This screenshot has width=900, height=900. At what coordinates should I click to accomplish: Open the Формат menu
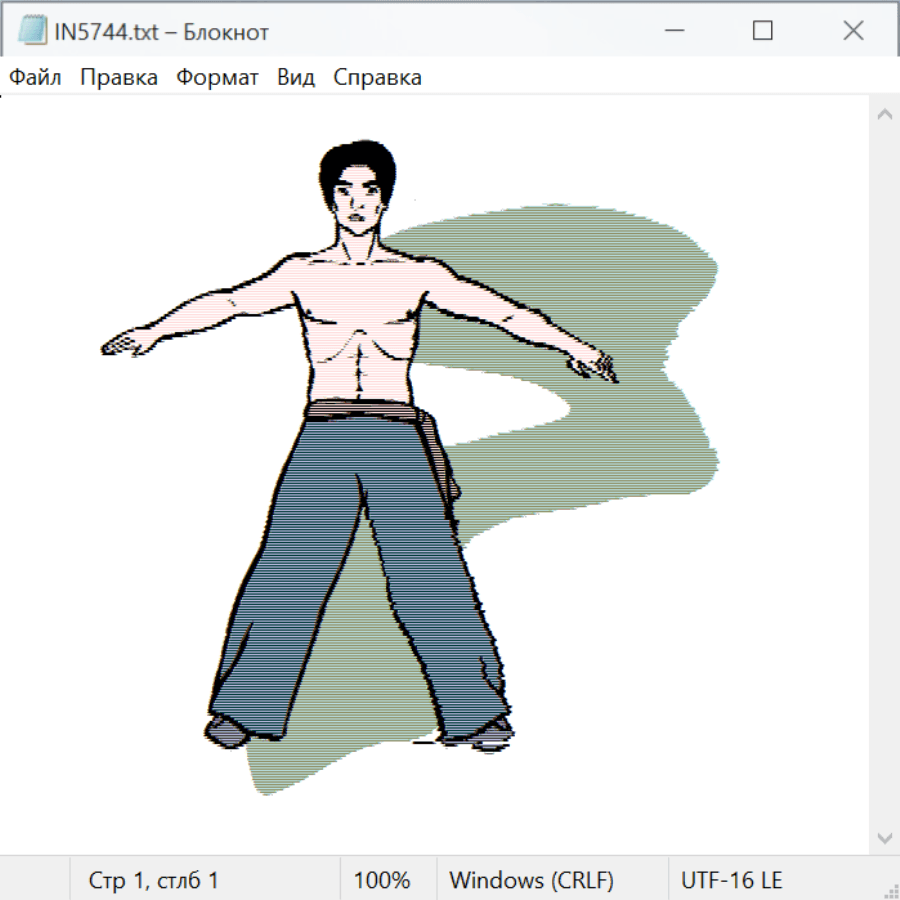[x=217, y=78]
